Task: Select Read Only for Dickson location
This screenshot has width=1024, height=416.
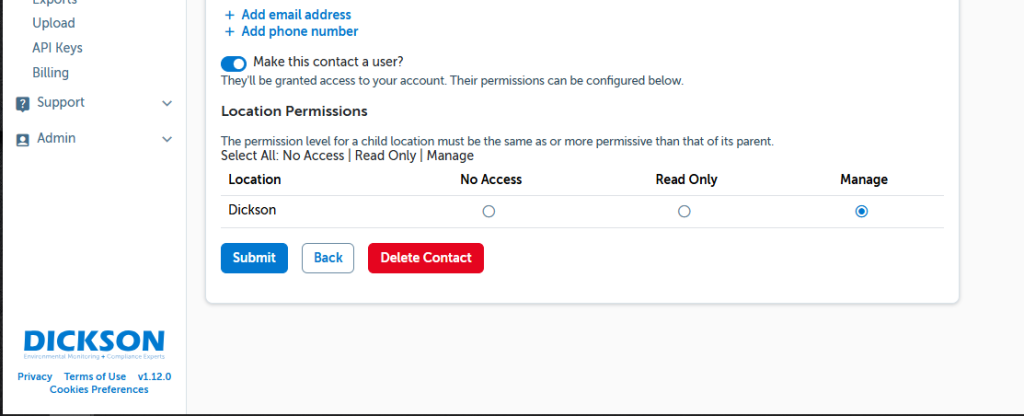Action: 684,211
